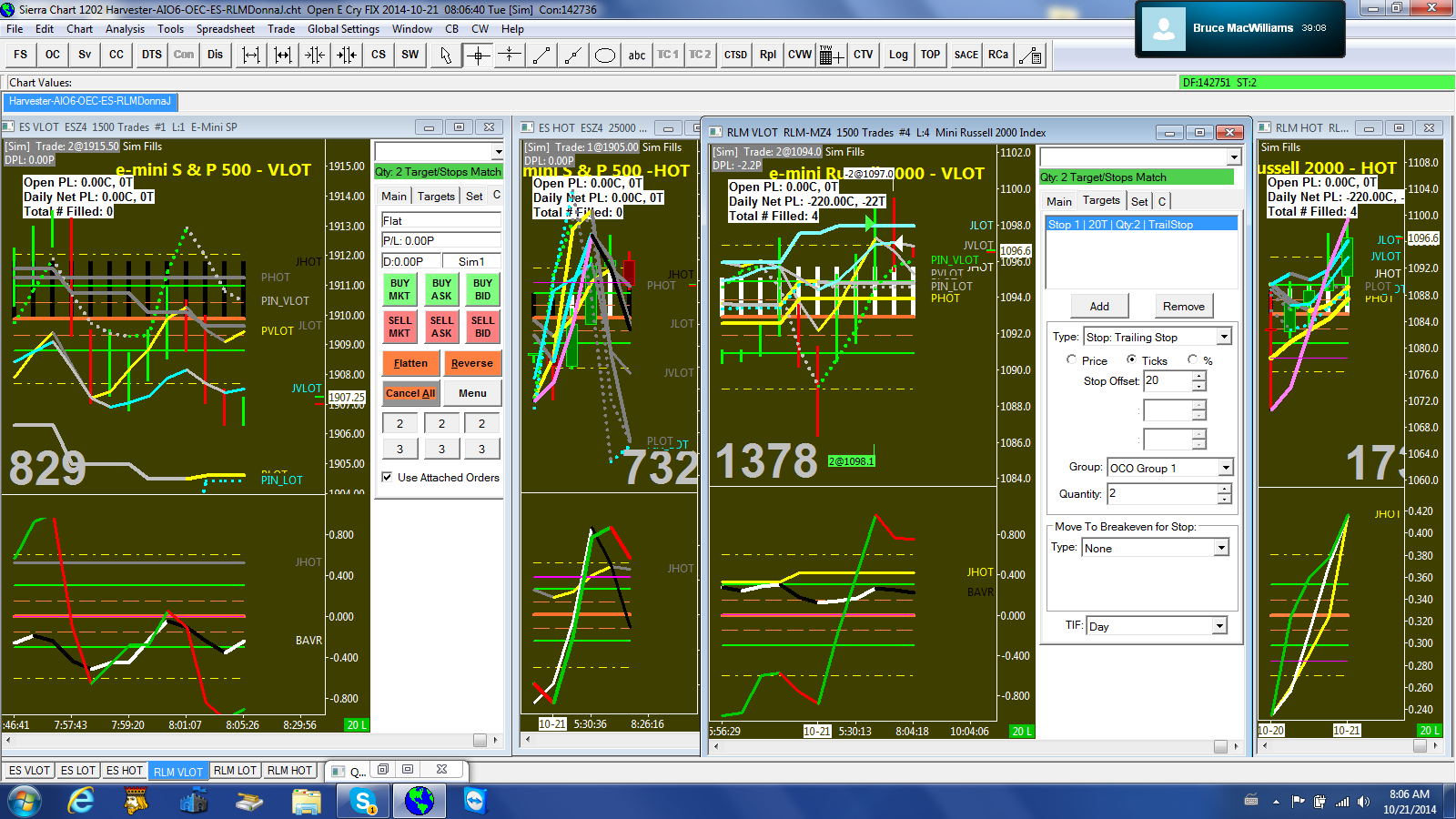The height and width of the screenshot is (819, 1456).
Task: Click the TPO grid toolbar icon
Action: tap(830, 55)
